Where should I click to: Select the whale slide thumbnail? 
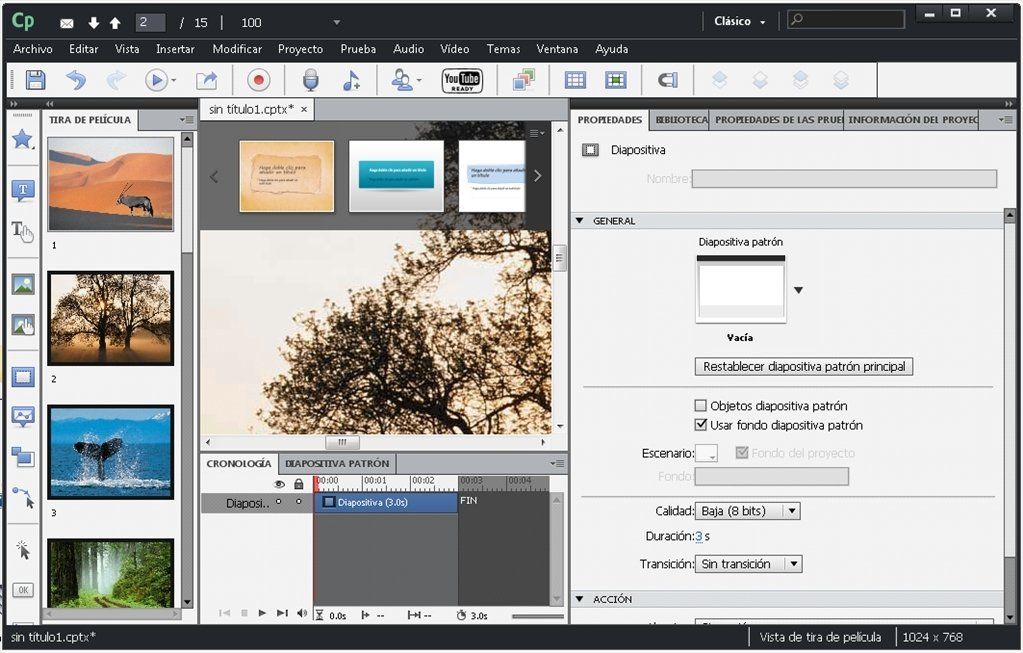click(x=111, y=452)
